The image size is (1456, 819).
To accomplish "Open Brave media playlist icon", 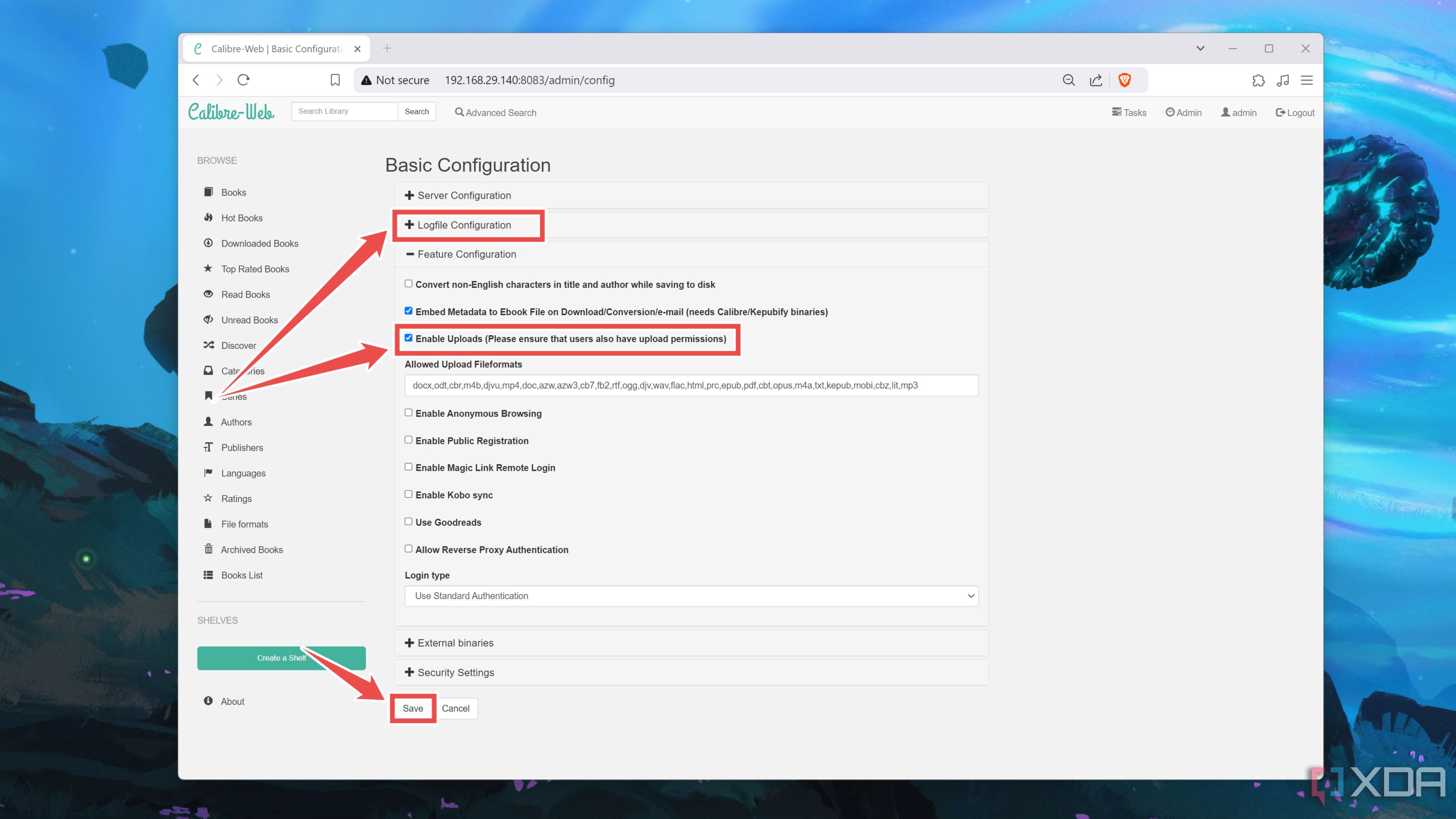I will pos(1282,80).
